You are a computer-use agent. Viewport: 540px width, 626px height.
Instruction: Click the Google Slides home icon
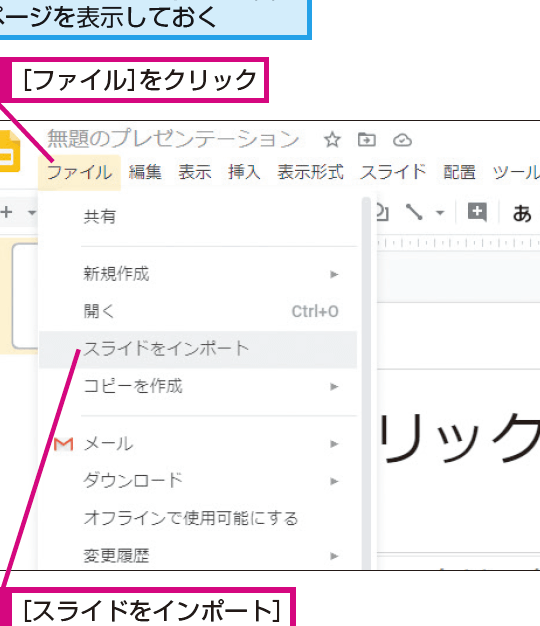[x=9, y=152]
